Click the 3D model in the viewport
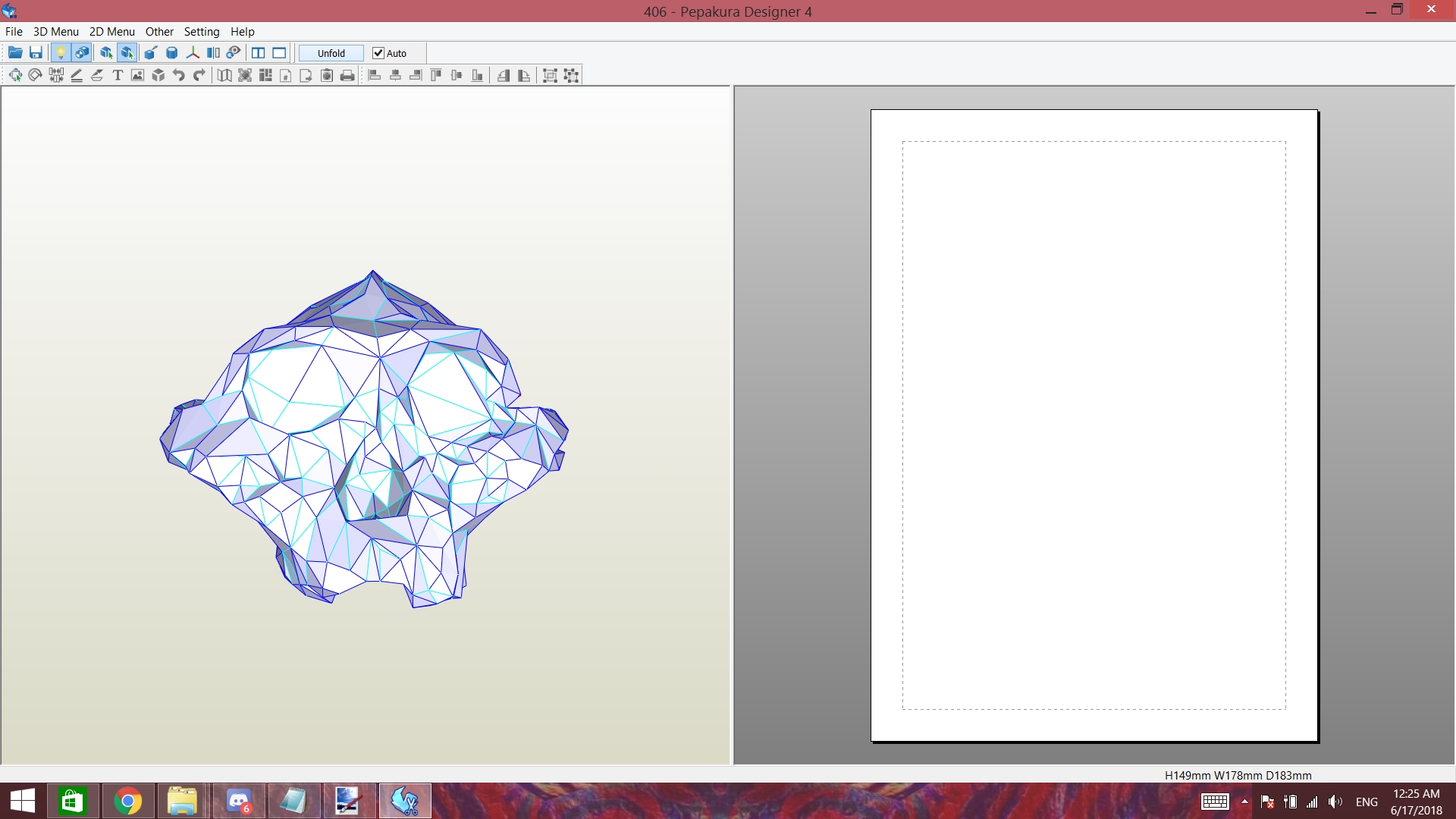 click(364, 440)
